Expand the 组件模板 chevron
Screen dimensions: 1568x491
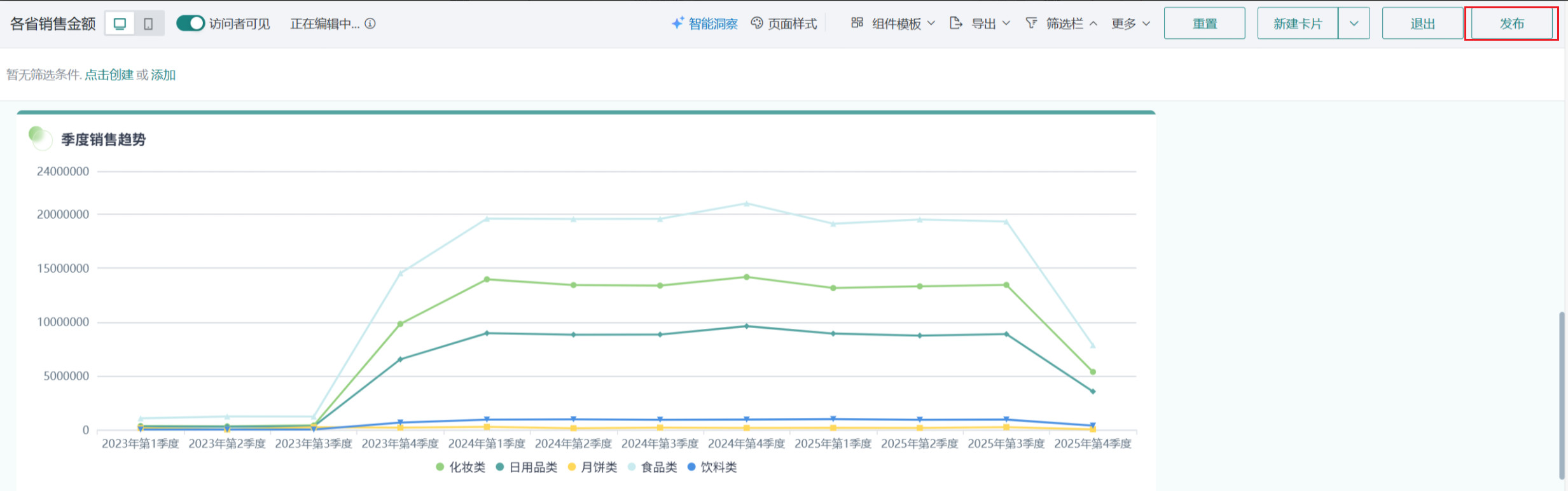click(931, 24)
